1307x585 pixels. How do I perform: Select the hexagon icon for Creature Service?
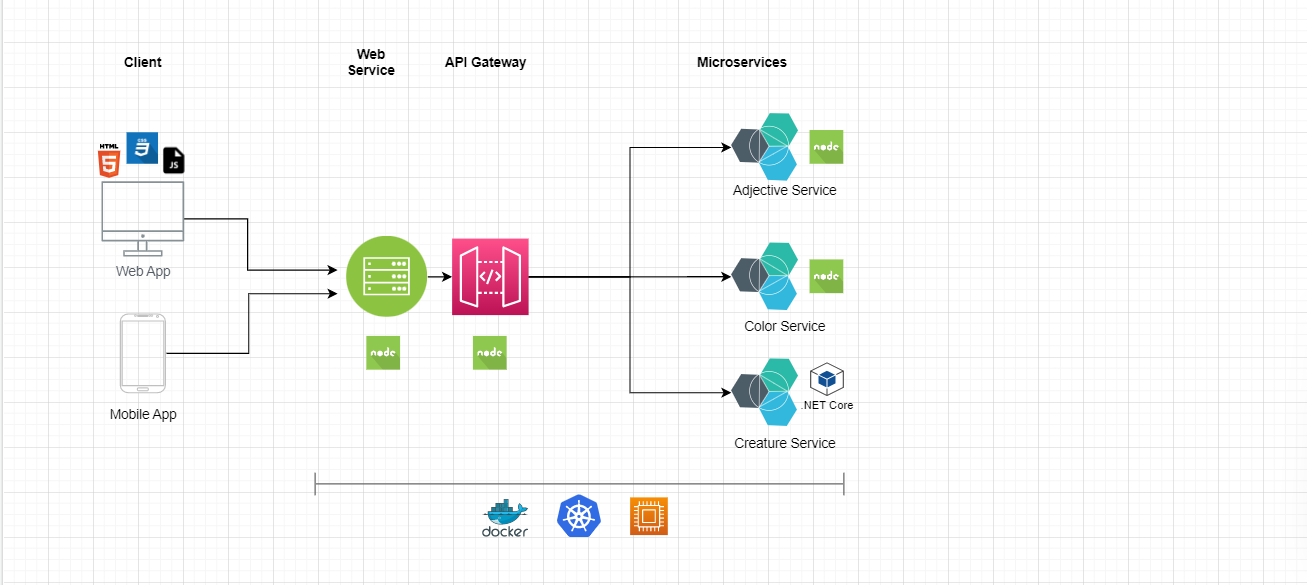tap(765, 392)
